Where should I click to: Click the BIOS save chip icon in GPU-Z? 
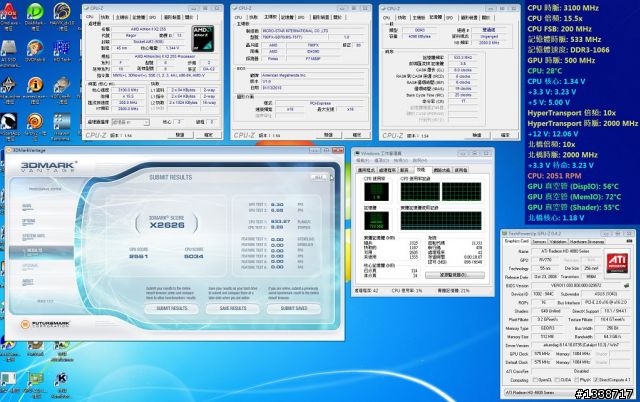(x=627, y=285)
